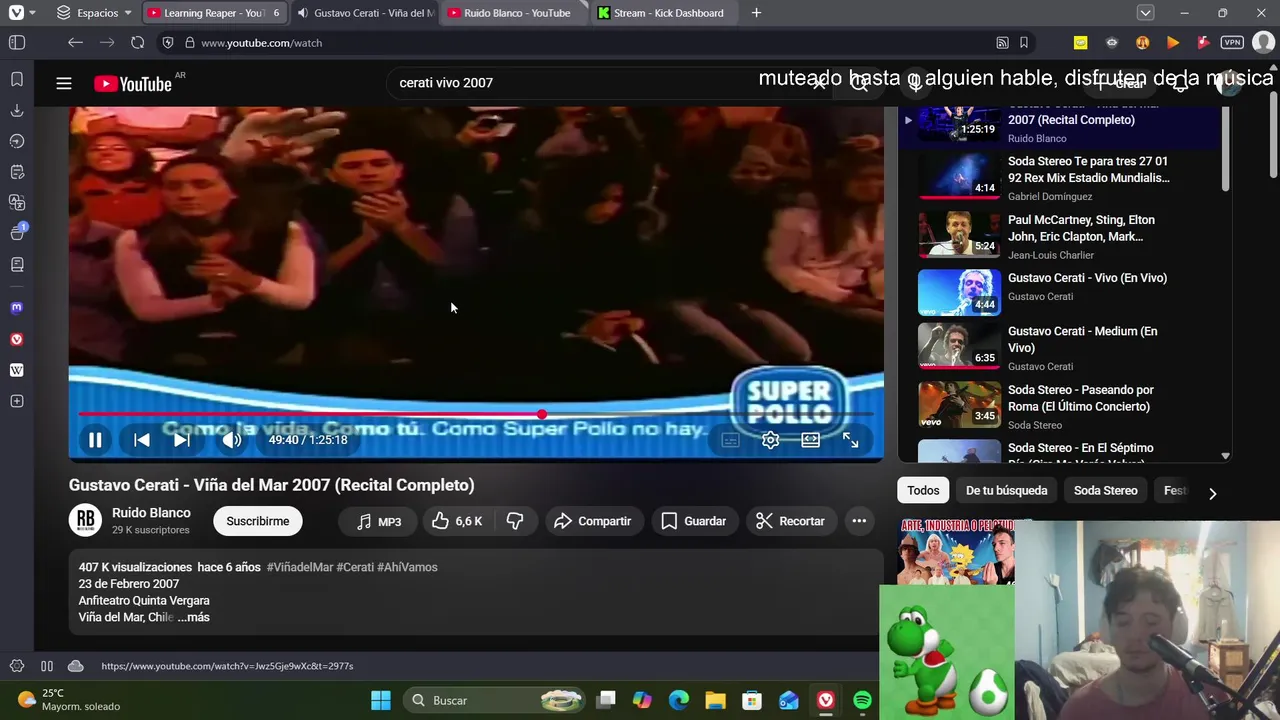Open browser profile avatar
Screen dimensions: 1280x720
(1263, 43)
